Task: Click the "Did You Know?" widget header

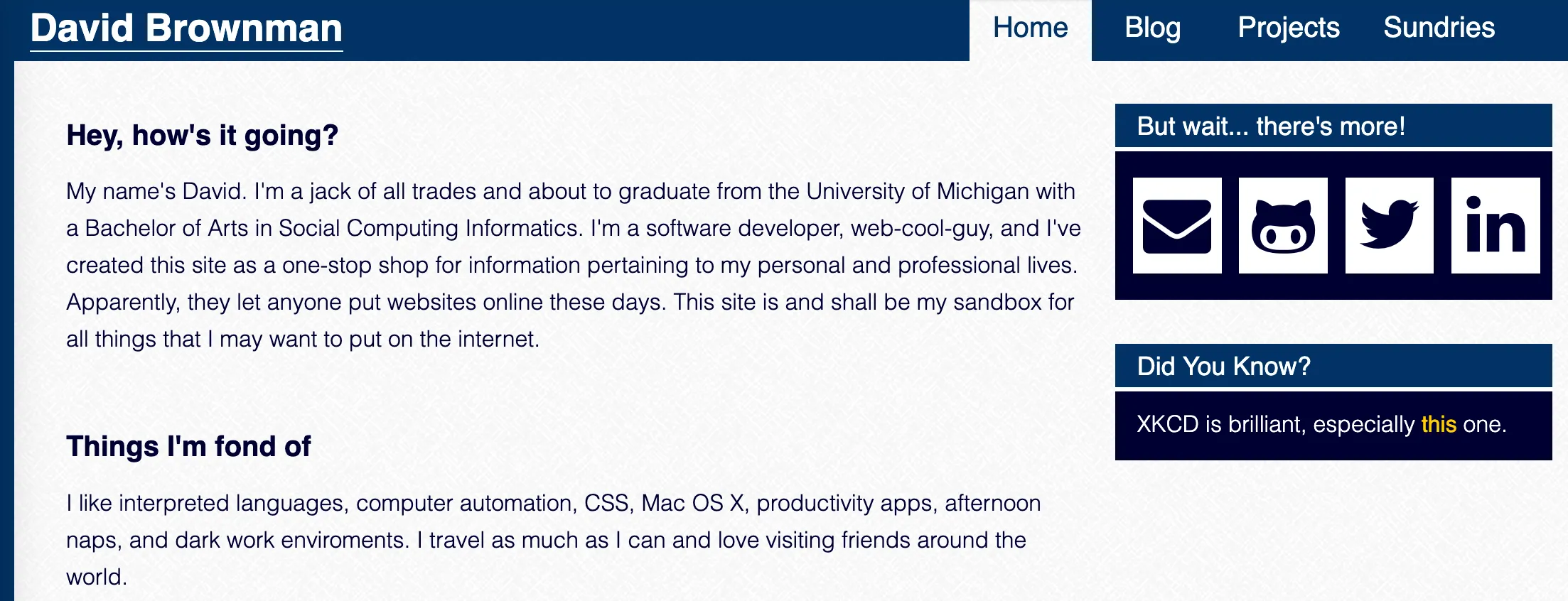Action: click(1223, 367)
